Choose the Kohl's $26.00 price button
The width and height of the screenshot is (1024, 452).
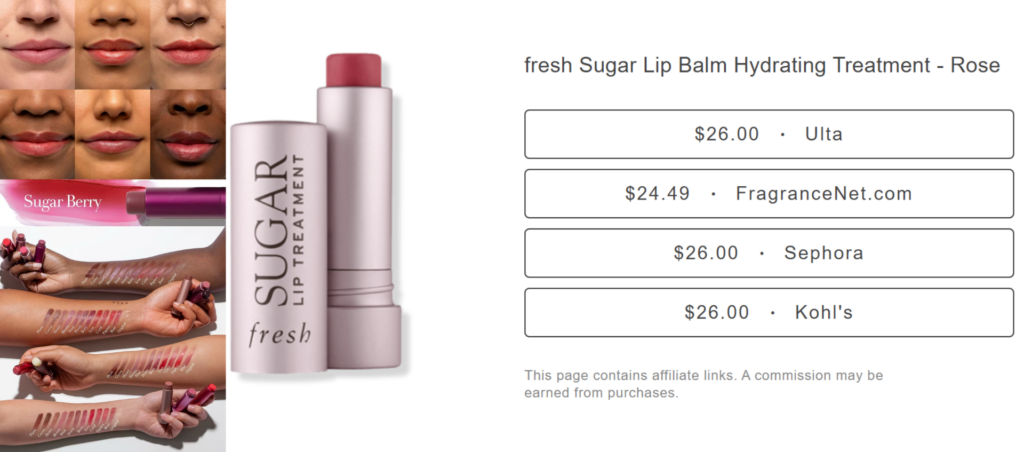click(x=768, y=313)
